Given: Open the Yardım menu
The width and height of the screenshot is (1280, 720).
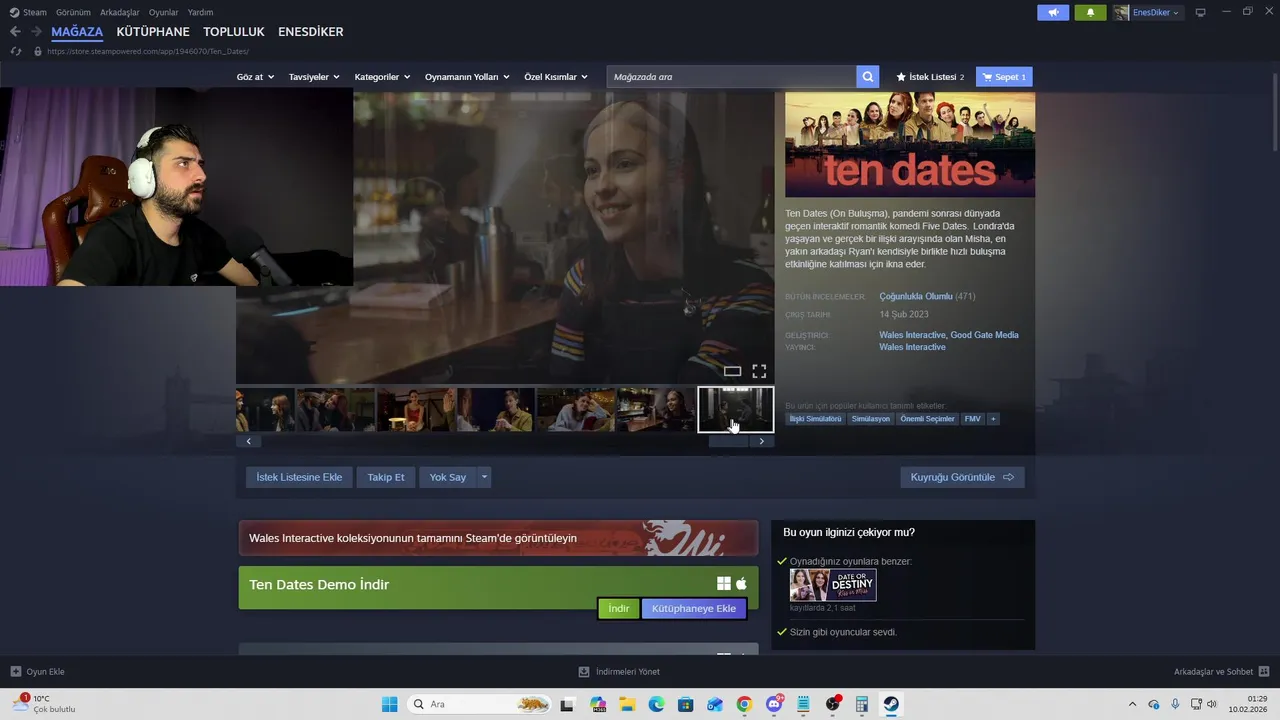Looking at the screenshot, I should 200,12.
